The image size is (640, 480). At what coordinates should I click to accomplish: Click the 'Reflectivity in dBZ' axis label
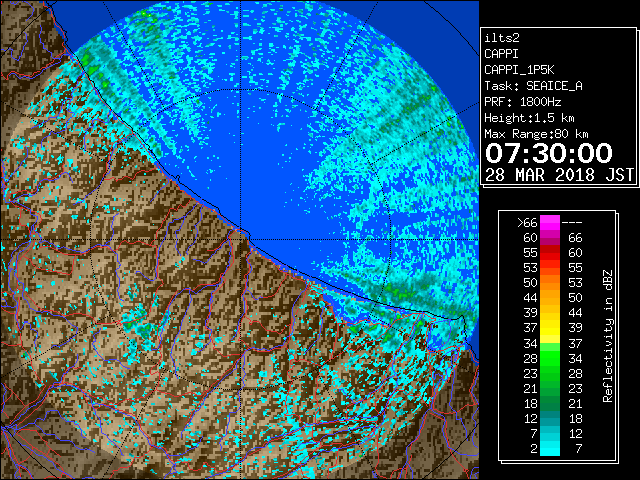point(607,336)
